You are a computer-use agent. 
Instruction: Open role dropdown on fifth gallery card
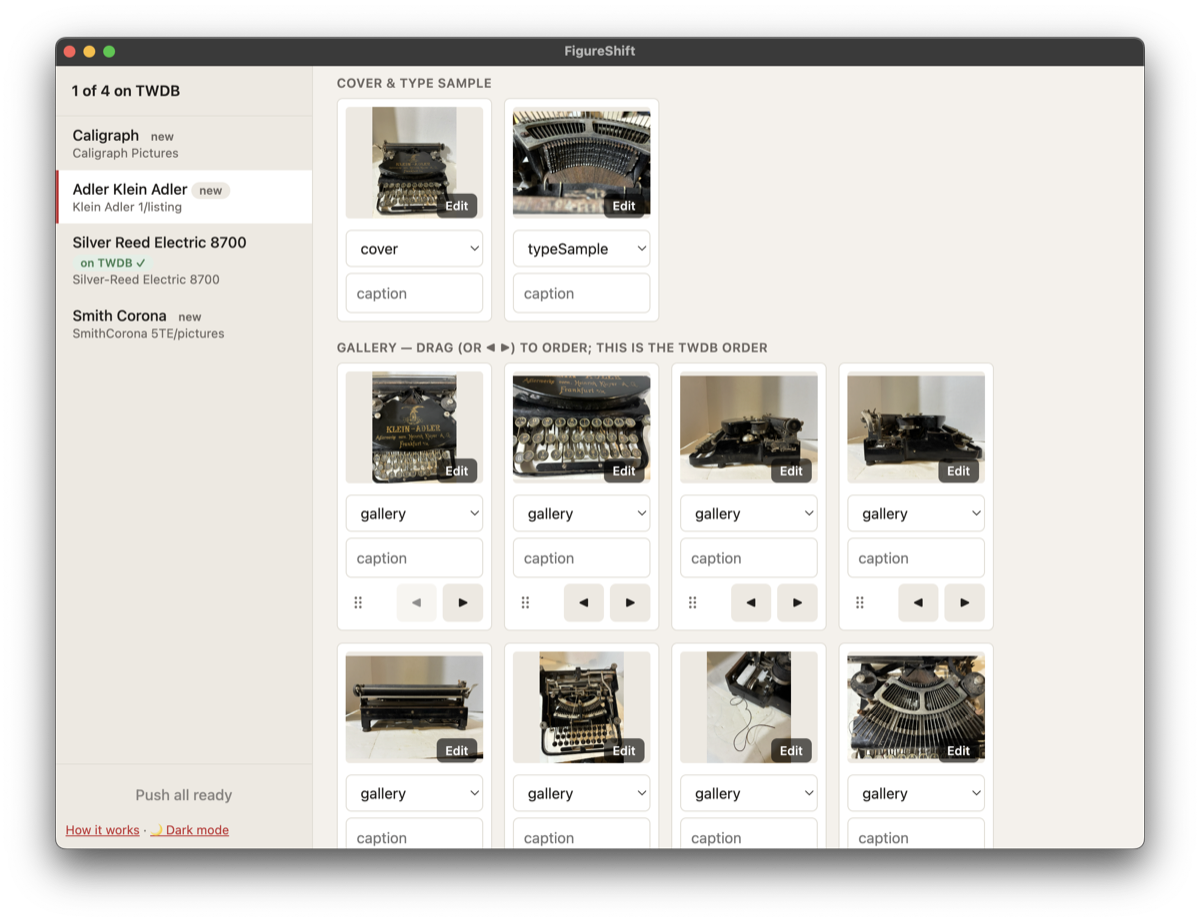click(414, 794)
